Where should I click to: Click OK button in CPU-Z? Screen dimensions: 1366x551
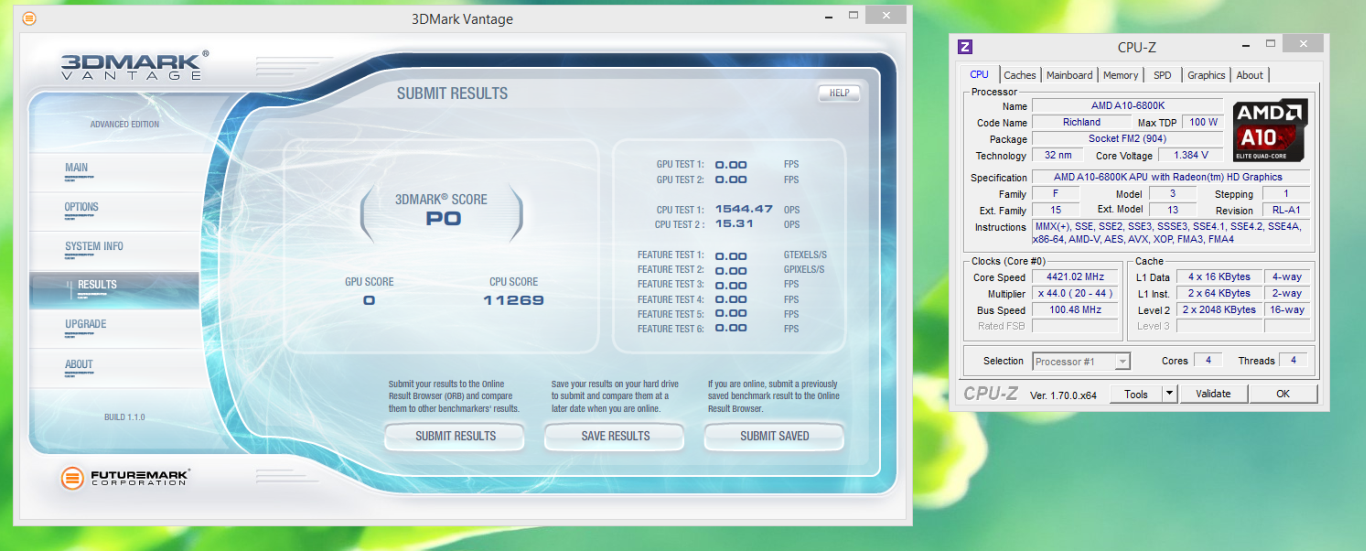coord(1283,394)
